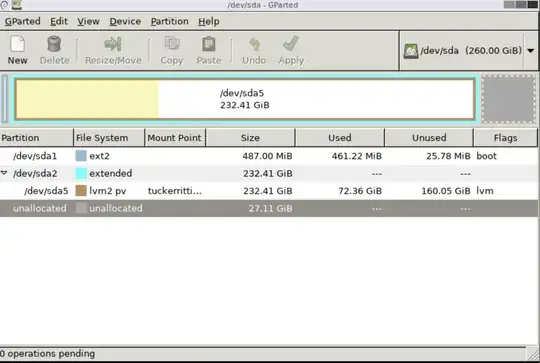Click the 487.00 MiB size value

[267, 156]
